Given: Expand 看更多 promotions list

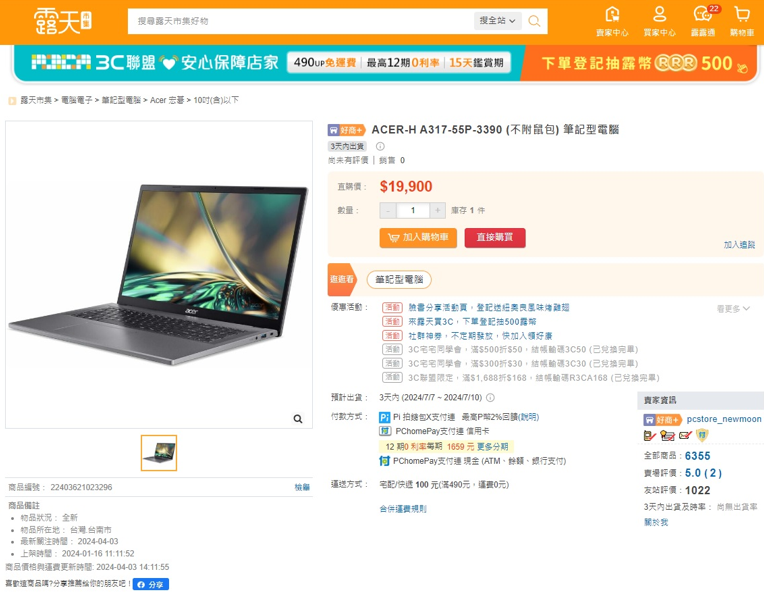Looking at the screenshot, I should pos(733,308).
